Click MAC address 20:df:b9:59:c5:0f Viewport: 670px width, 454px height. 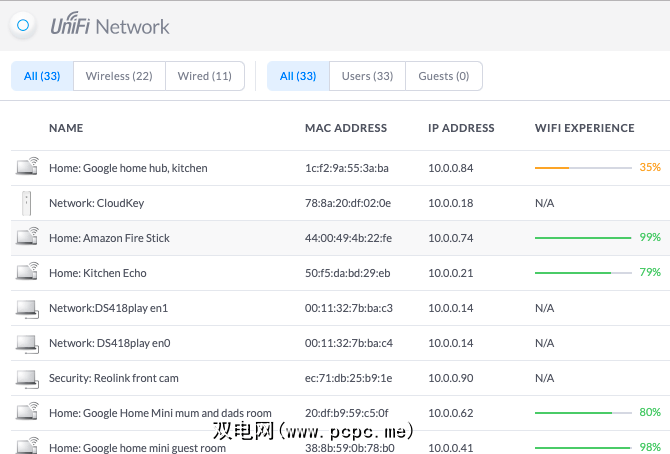347,413
